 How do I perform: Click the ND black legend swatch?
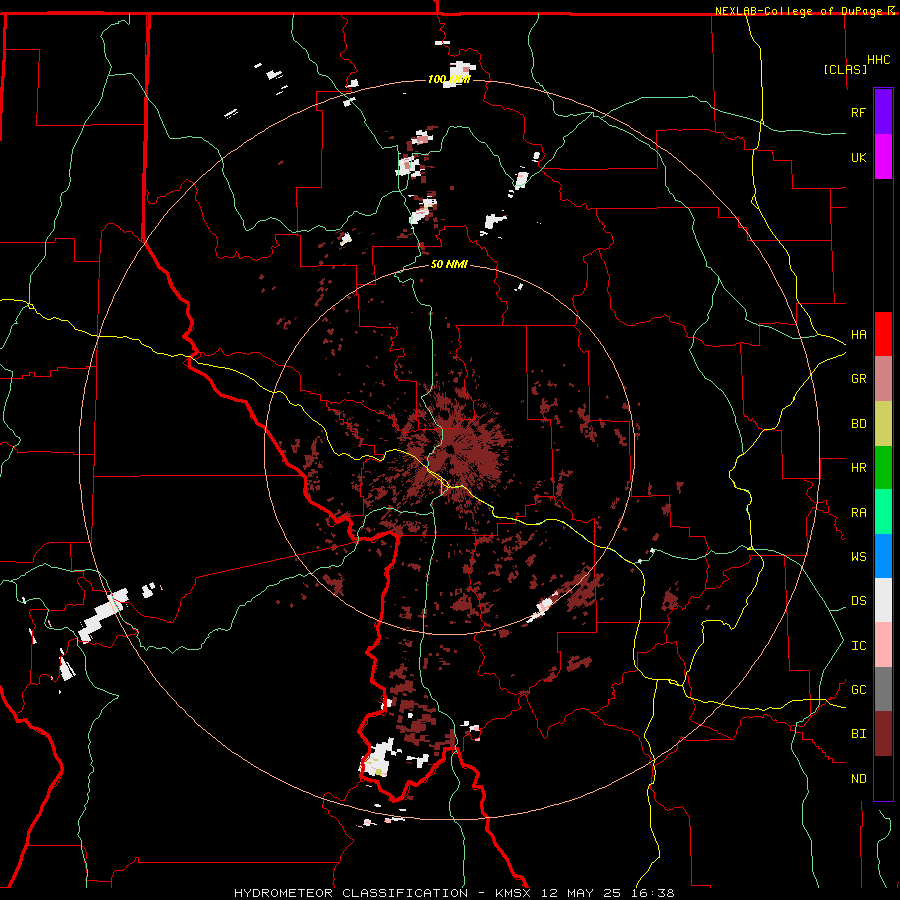(883, 778)
